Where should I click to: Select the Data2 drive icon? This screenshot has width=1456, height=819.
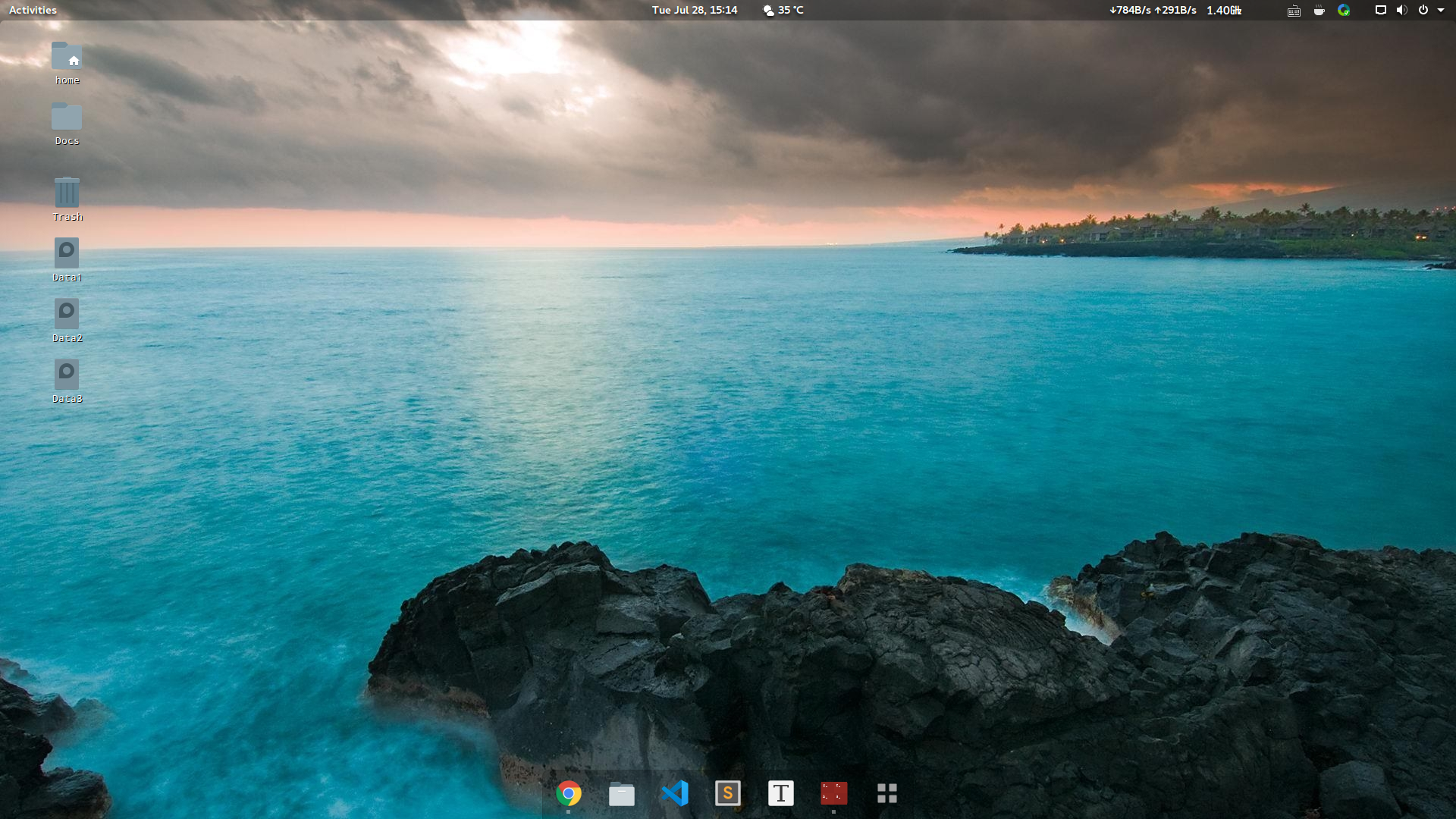(x=67, y=315)
